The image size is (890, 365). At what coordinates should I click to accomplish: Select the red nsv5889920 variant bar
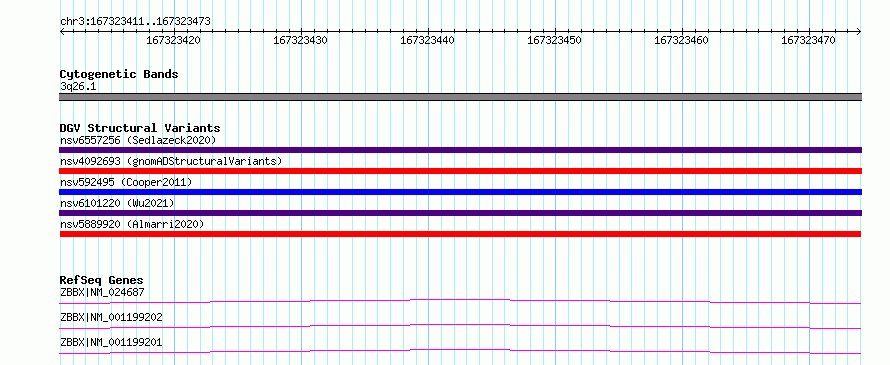(x=460, y=234)
